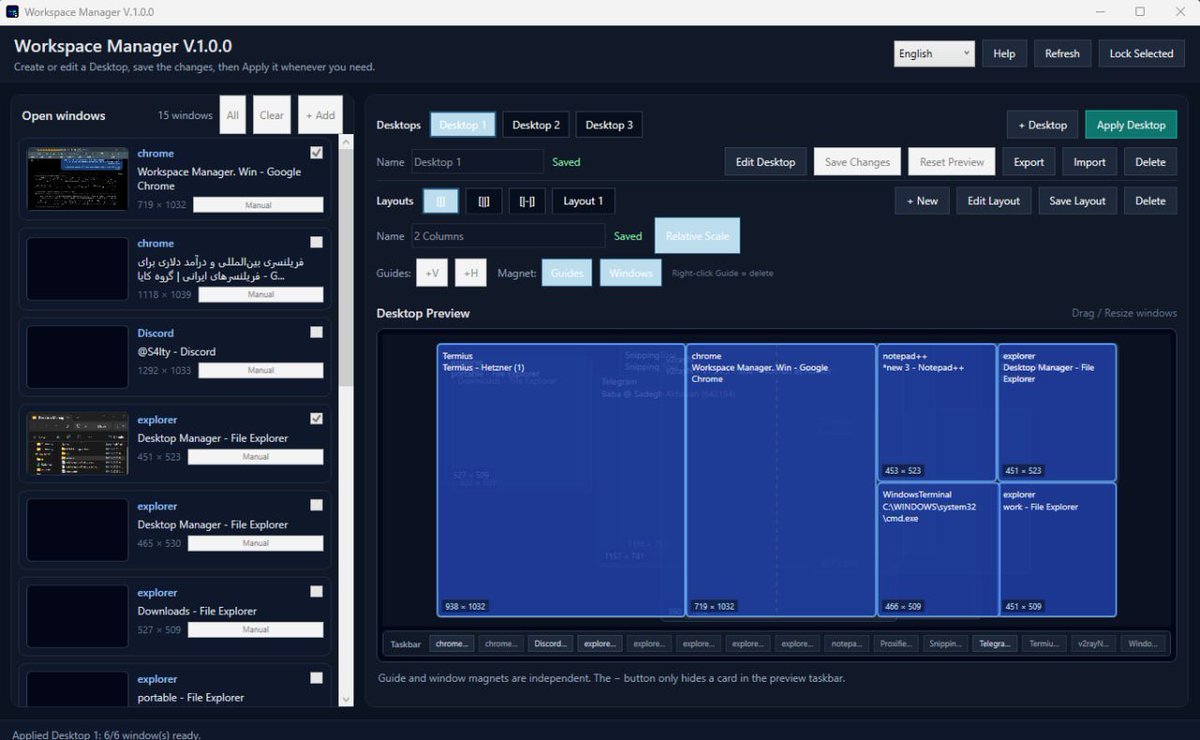Select the Layout 1 preset
This screenshot has width=1200, height=740.
point(583,201)
